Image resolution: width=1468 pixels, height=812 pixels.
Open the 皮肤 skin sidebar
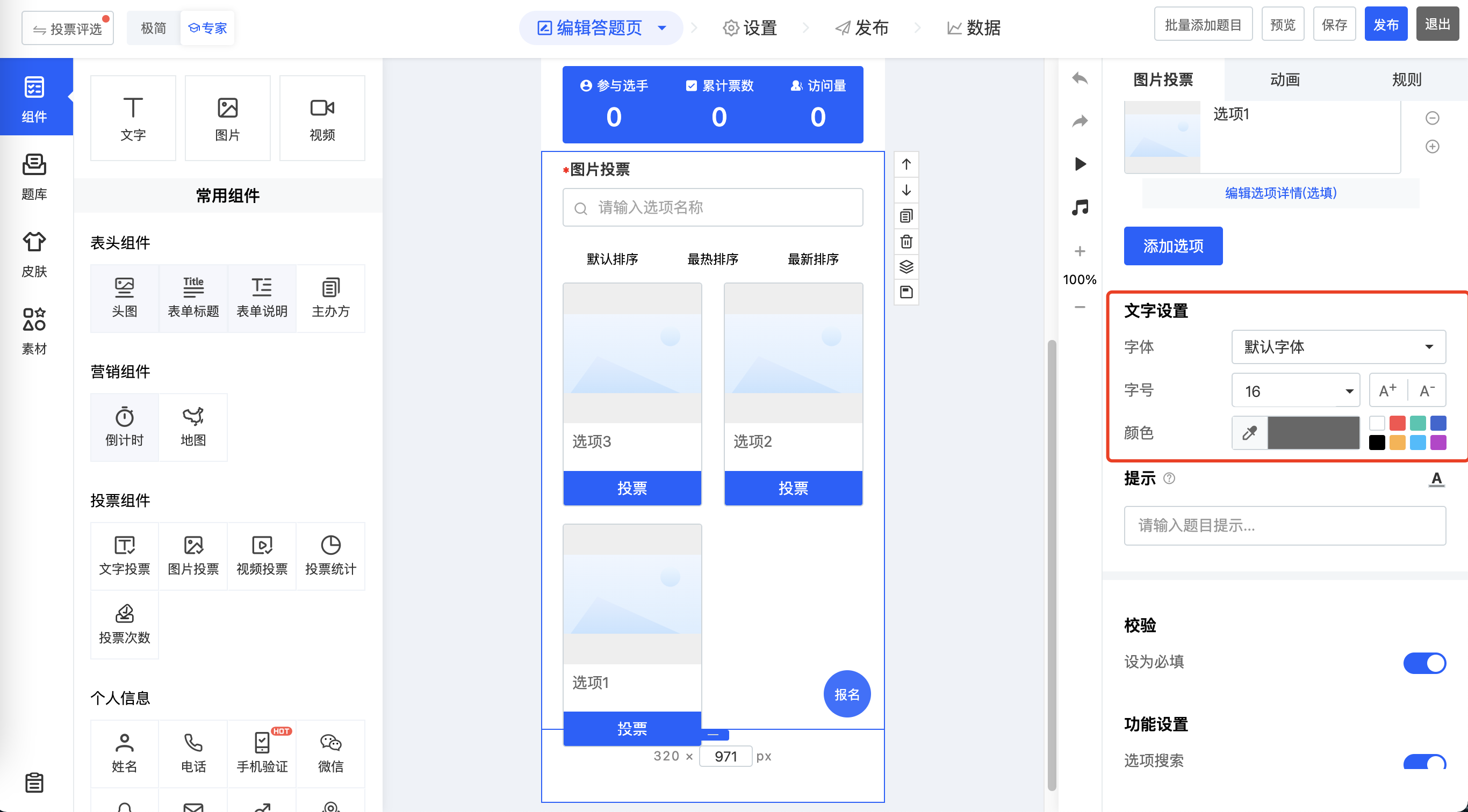34,254
